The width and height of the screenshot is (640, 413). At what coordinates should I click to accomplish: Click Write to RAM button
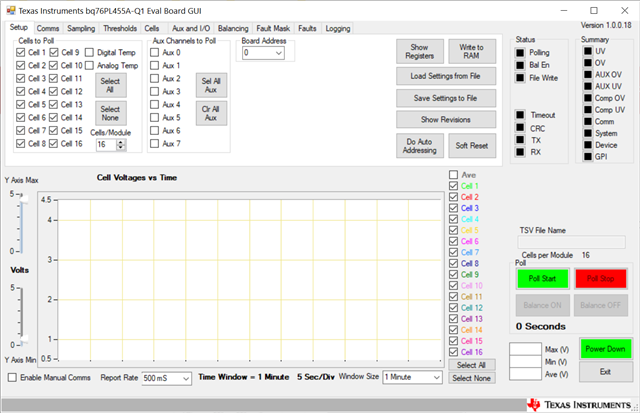click(x=472, y=51)
